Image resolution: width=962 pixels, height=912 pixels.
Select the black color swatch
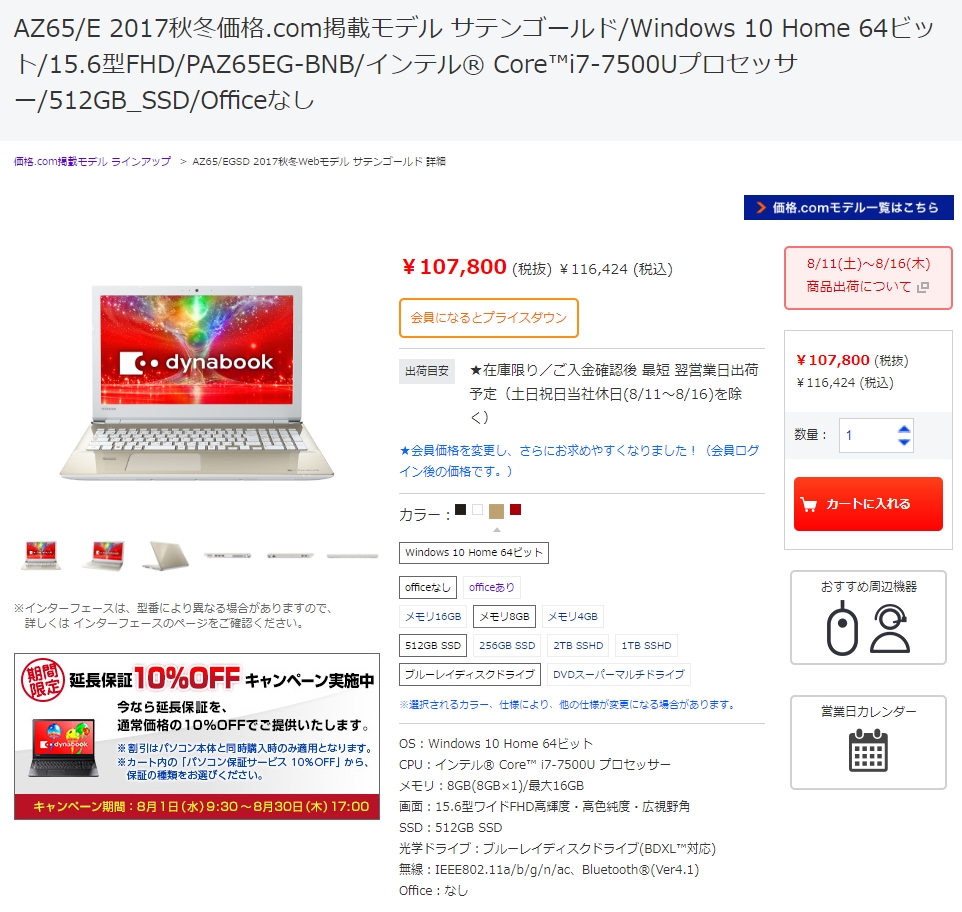461,509
